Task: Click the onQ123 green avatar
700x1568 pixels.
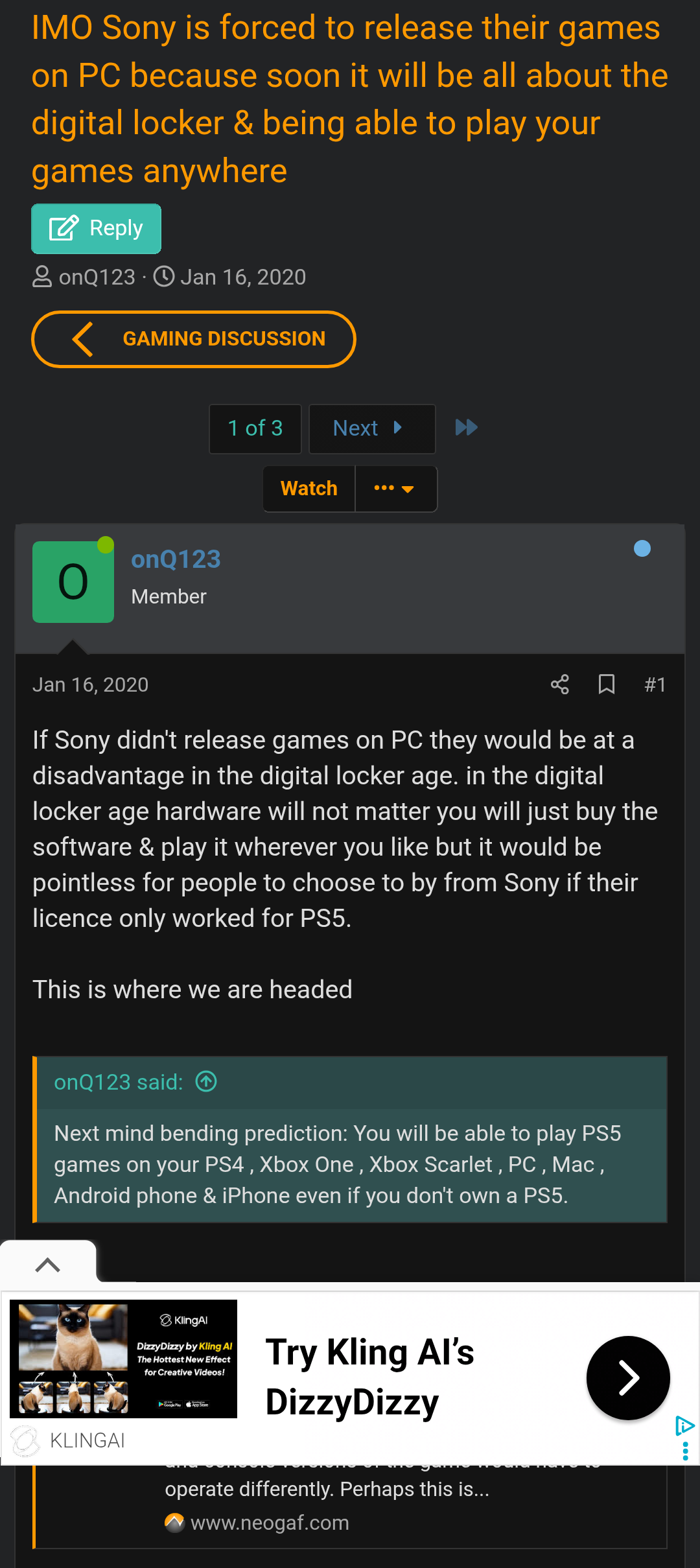Action: click(x=73, y=582)
